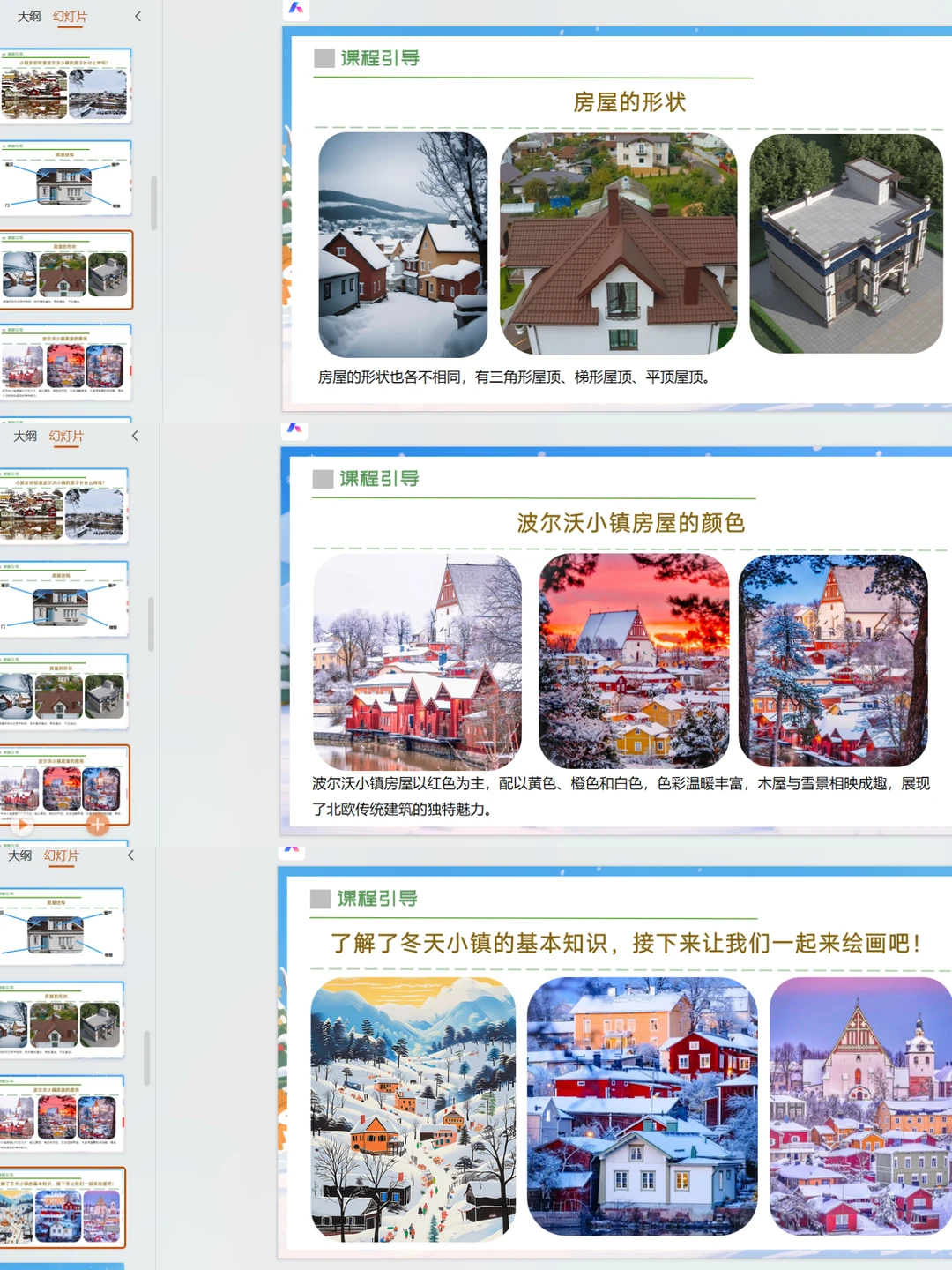Select 幻灯片 tab in 绘画 intro view

62,856
